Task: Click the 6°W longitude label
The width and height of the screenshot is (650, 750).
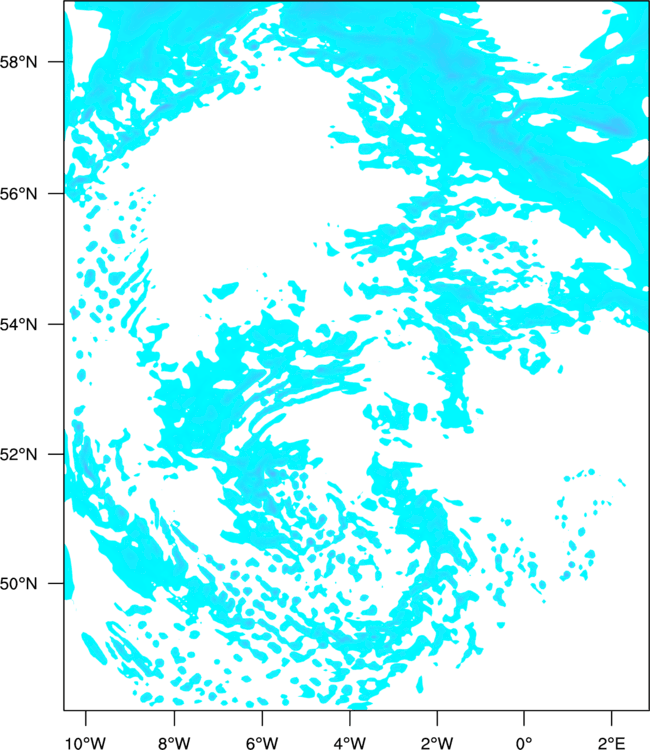Action: point(262,742)
